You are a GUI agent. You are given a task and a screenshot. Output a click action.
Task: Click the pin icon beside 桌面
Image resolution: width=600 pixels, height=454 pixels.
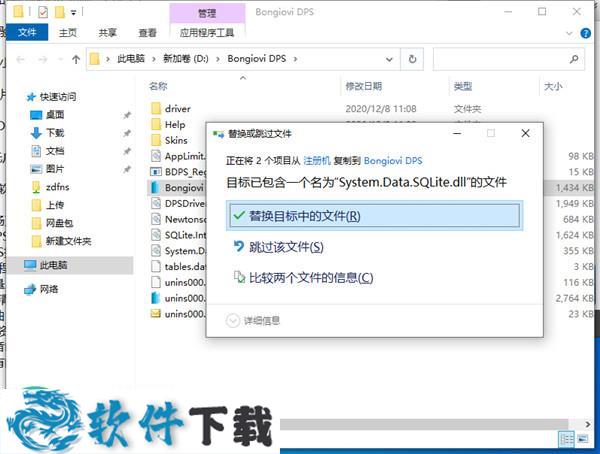127,115
